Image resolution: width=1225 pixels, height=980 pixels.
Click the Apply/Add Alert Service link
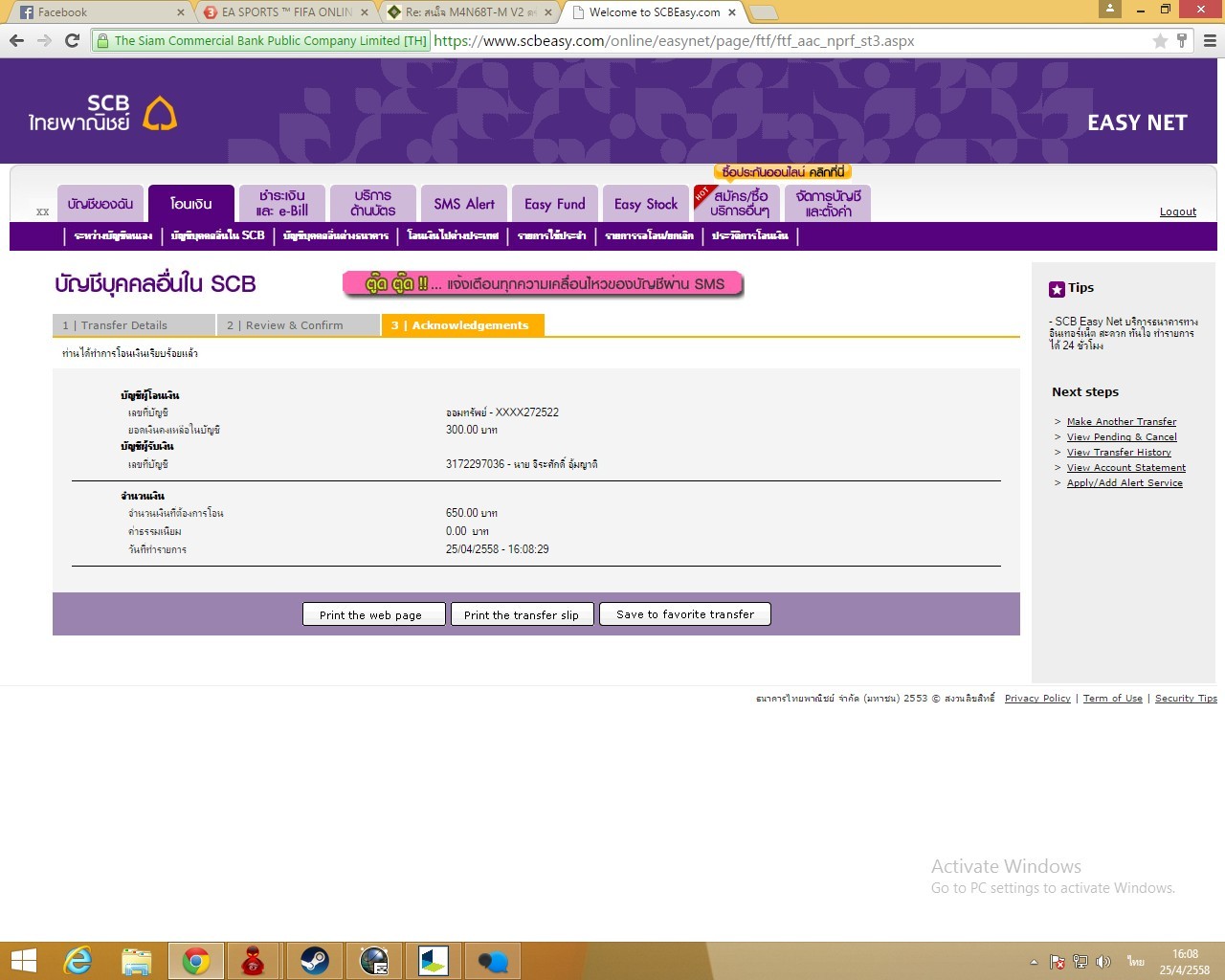tap(1125, 482)
